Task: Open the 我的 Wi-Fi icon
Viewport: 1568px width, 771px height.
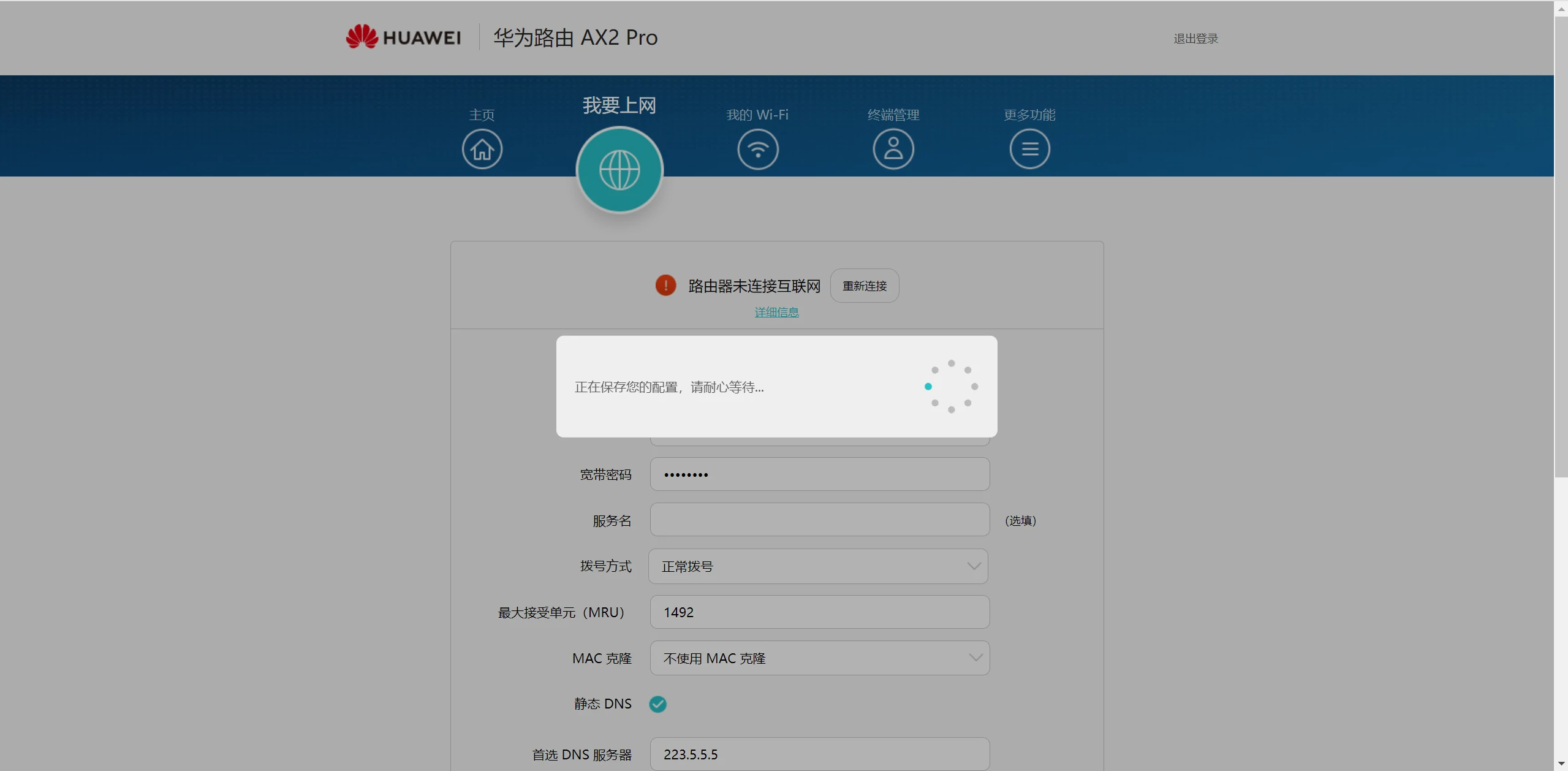Action: (758, 149)
